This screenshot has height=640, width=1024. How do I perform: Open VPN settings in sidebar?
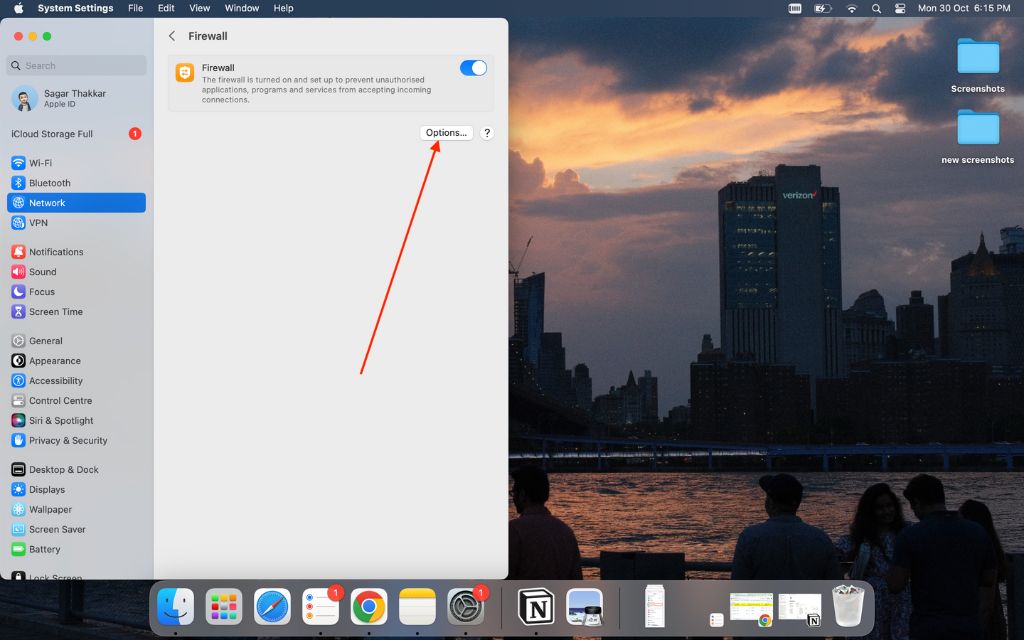point(38,223)
